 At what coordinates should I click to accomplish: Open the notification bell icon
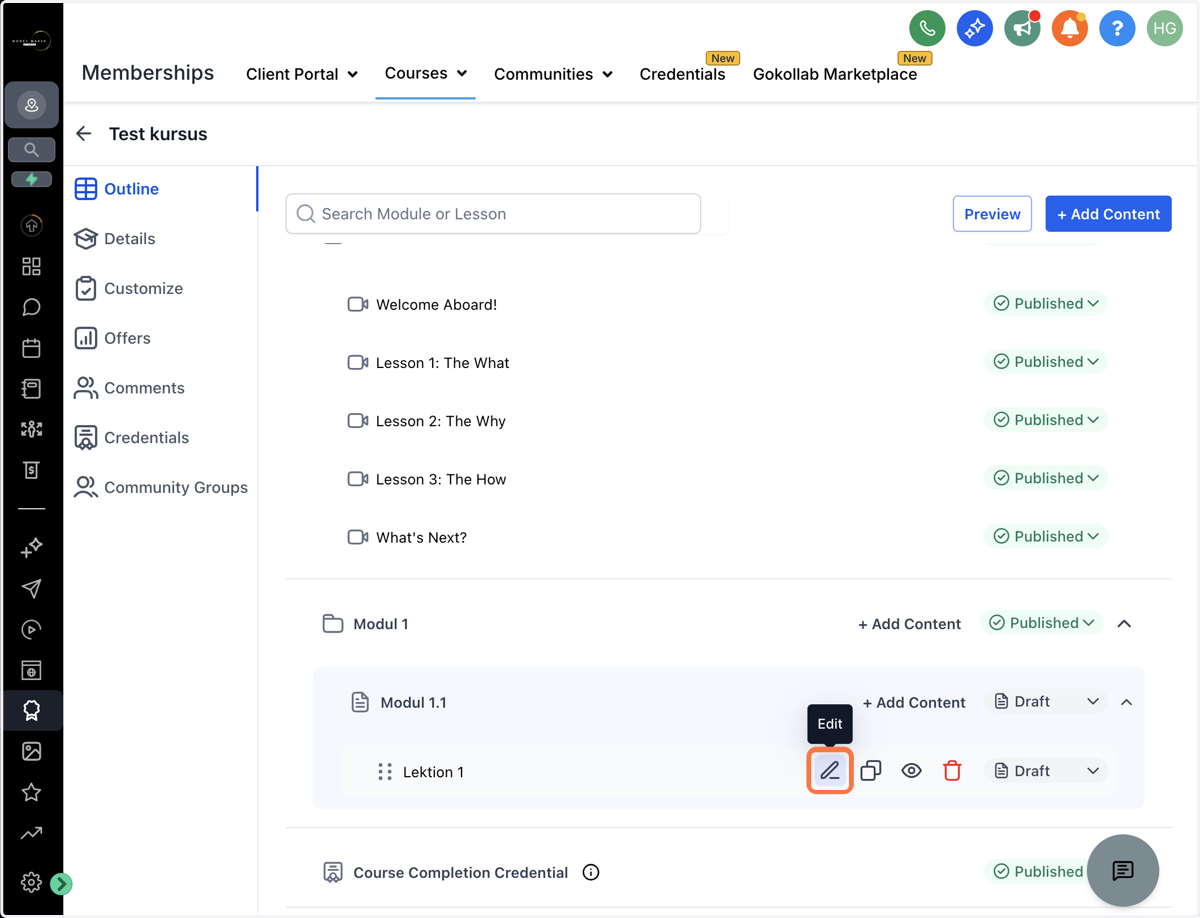click(1069, 29)
